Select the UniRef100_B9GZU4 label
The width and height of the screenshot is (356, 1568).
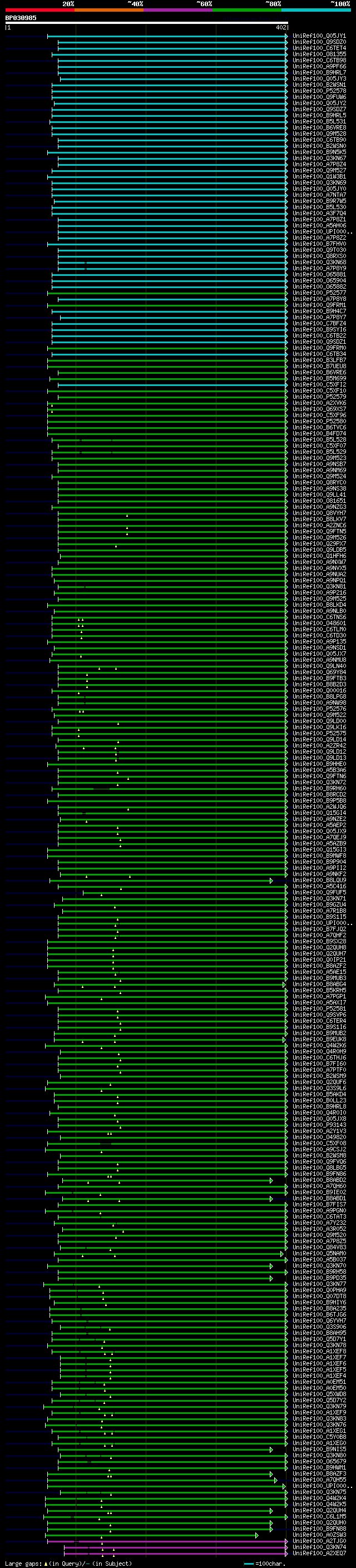(319, 904)
